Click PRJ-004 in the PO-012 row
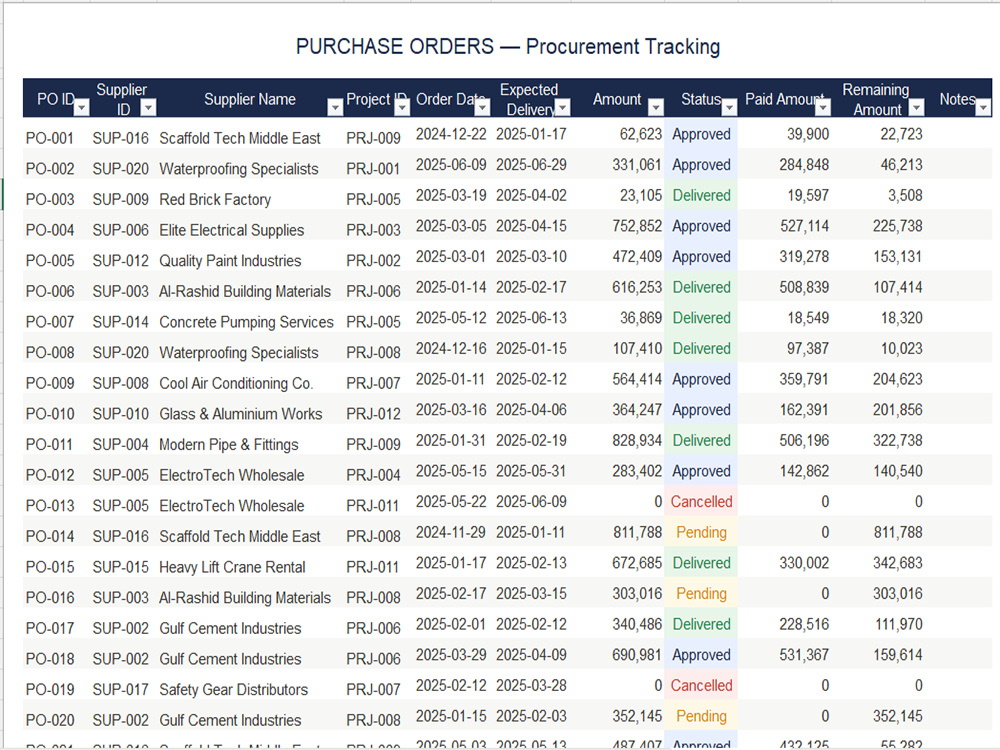 coord(373,475)
